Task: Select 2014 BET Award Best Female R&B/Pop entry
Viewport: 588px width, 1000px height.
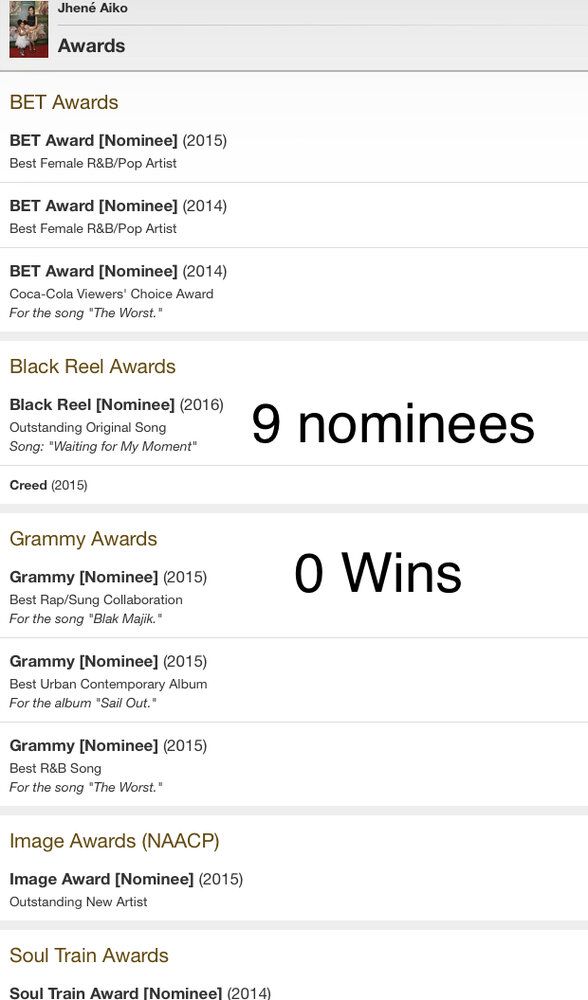Action: pyautogui.click(x=294, y=216)
